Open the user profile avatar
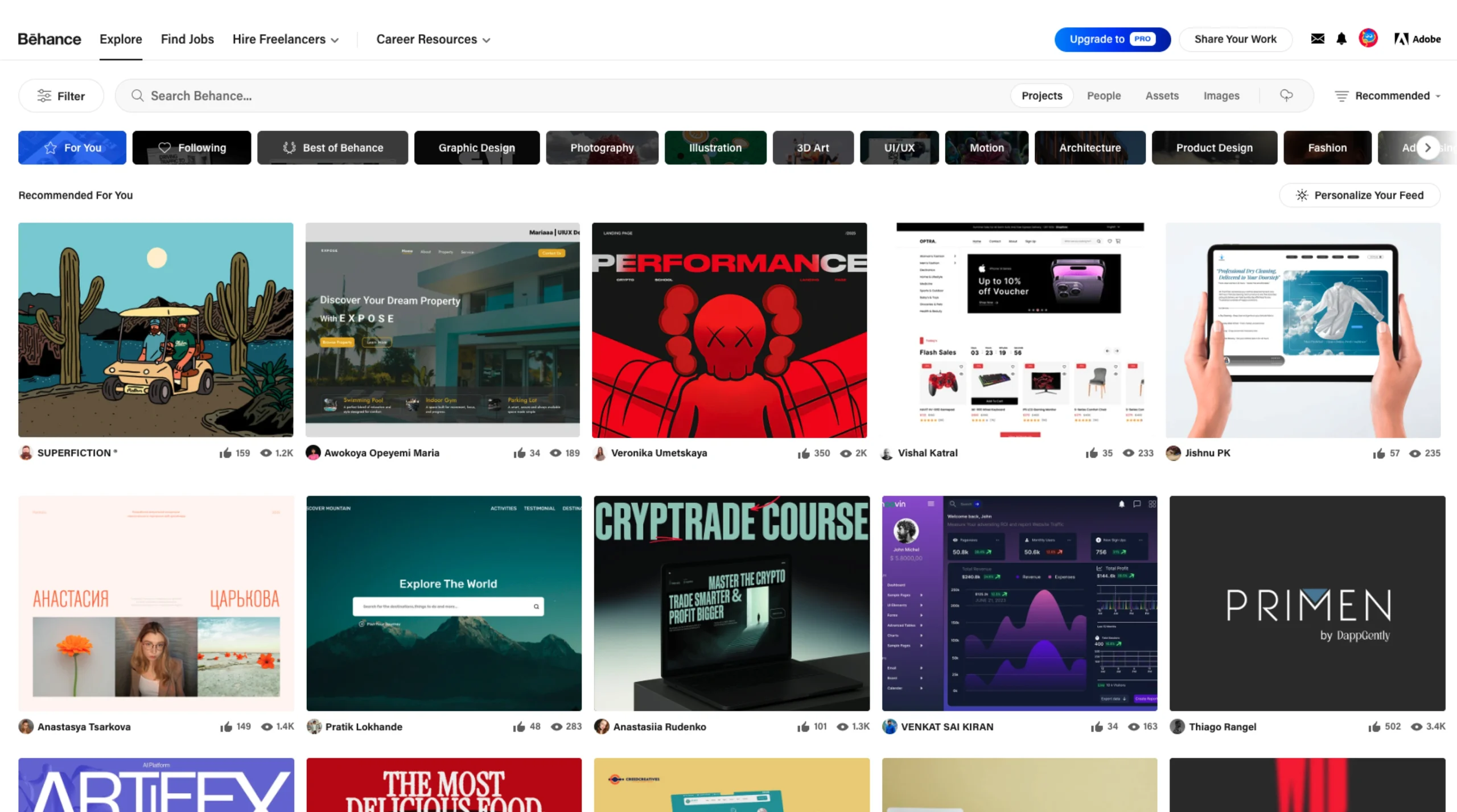 pos(1368,38)
